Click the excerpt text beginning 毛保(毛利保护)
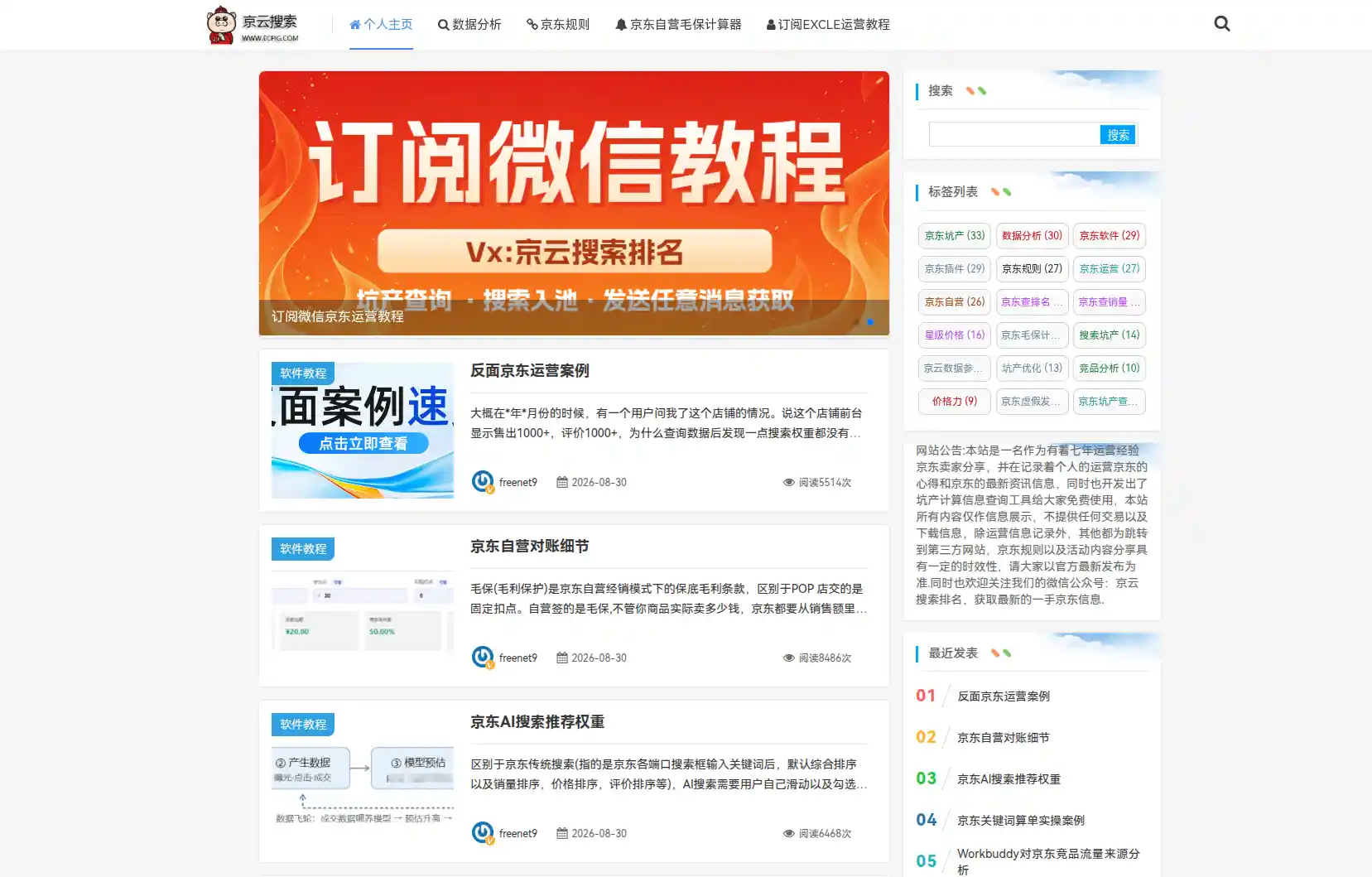Image resolution: width=1372 pixels, height=877 pixels. [669, 599]
